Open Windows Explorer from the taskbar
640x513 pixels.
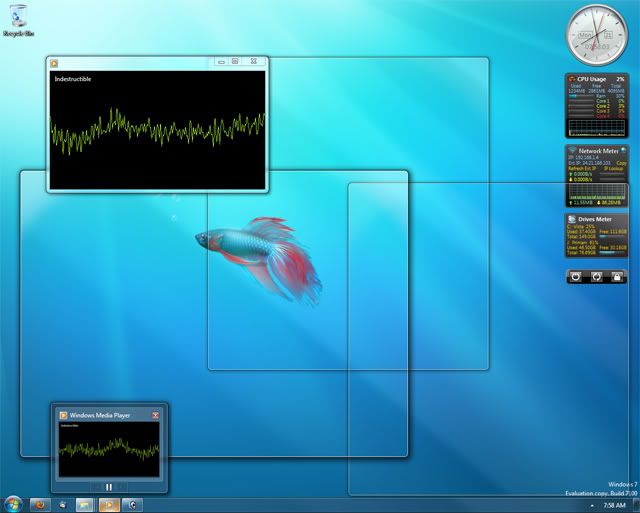pos(86,505)
